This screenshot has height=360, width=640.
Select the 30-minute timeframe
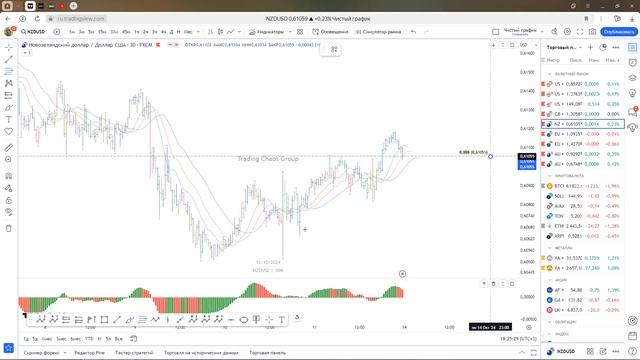114,31
